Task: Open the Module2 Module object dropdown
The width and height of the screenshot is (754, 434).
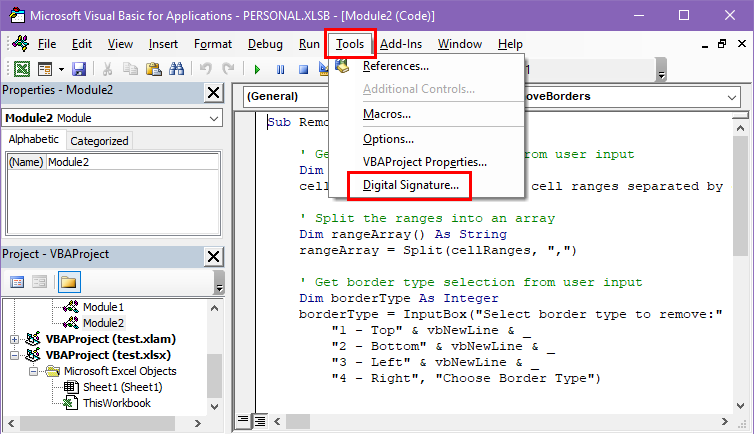Action: coord(214,118)
